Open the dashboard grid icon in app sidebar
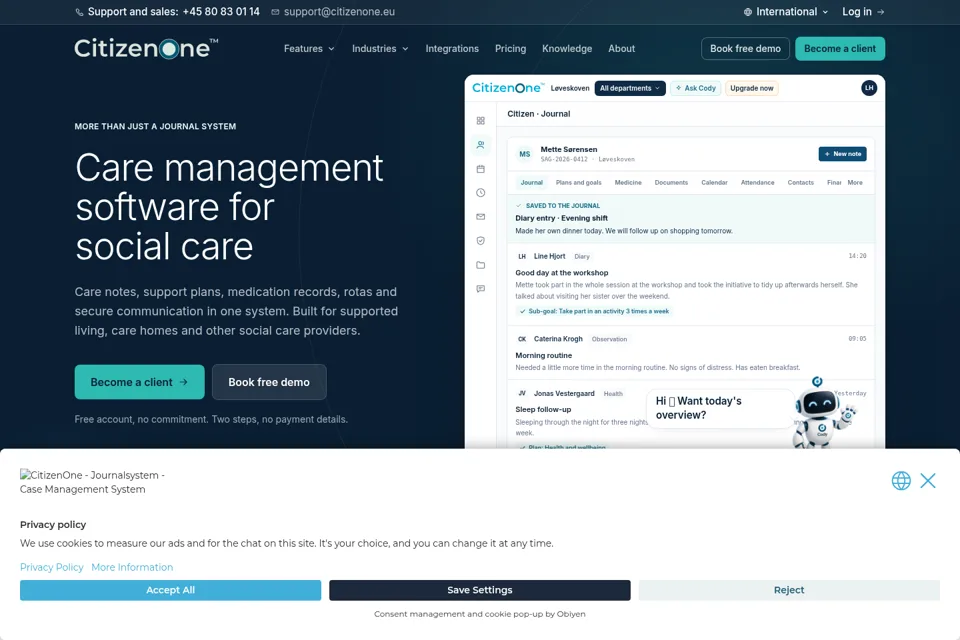960x640 pixels. pyautogui.click(x=481, y=121)
